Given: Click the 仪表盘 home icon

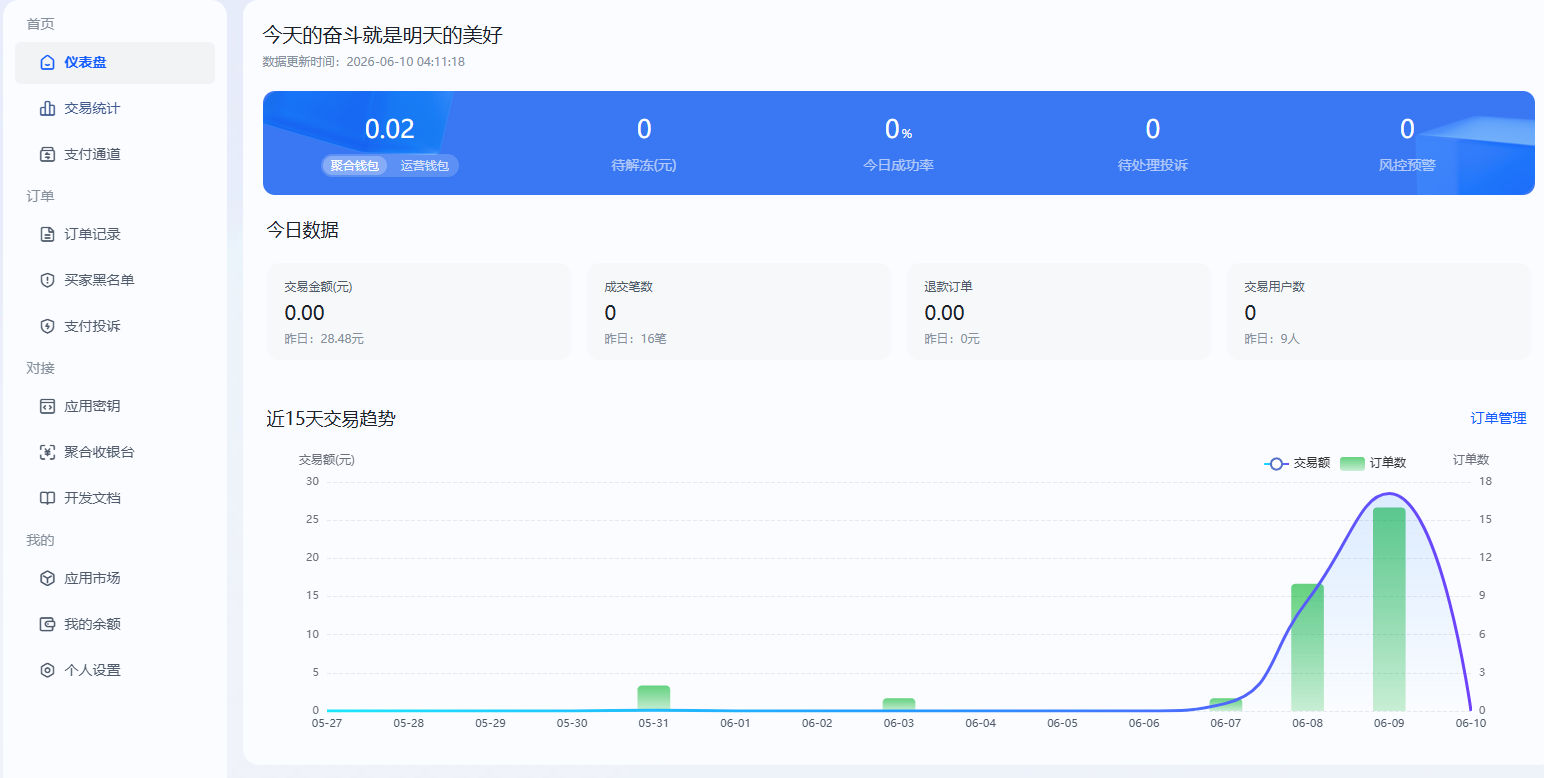Looking at the screenshot, I should 47,62.
